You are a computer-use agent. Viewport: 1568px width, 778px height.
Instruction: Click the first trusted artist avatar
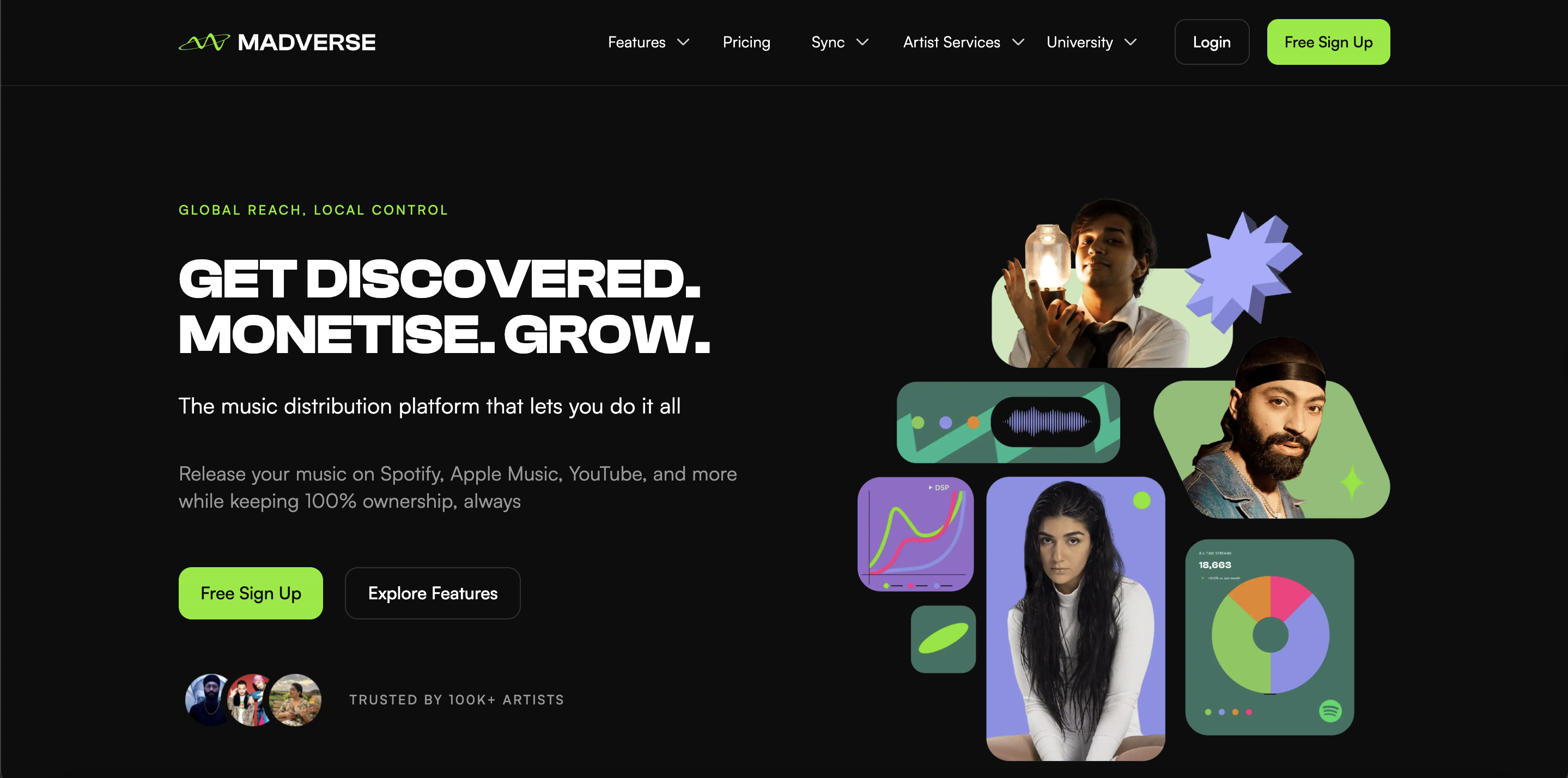[207, 700]
